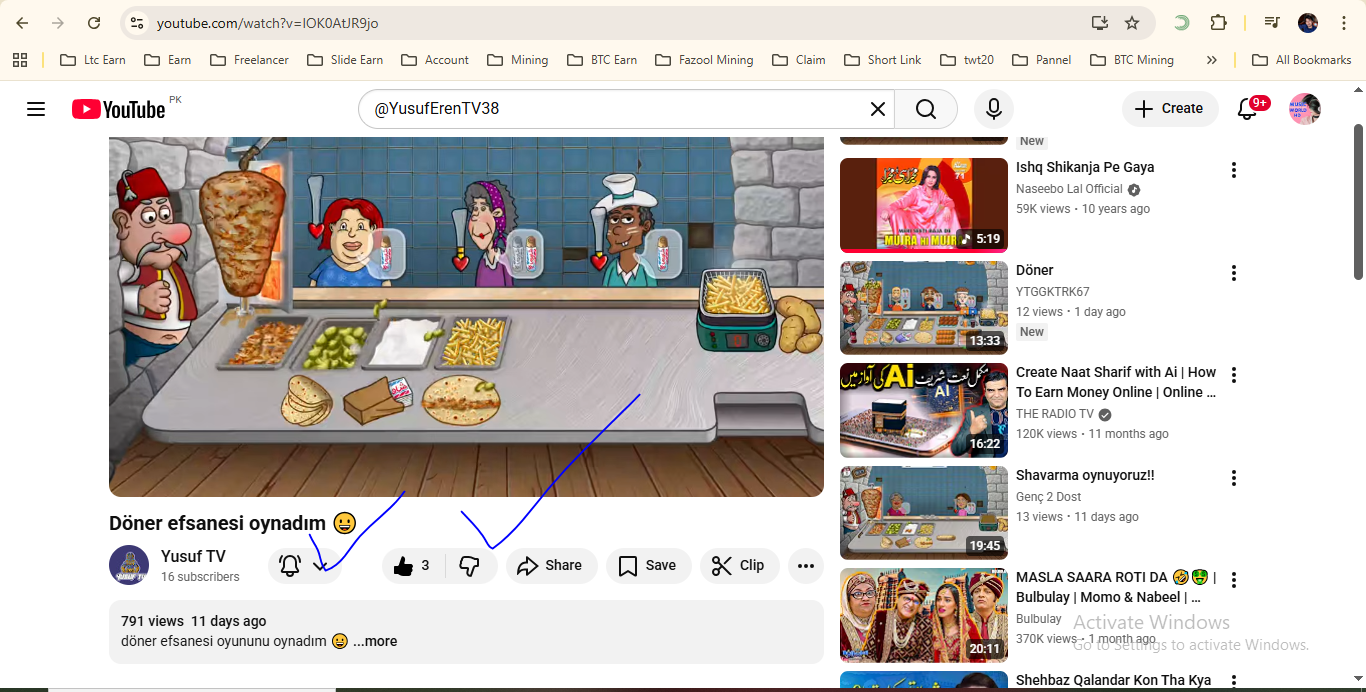The width and height of the screenshot is (1366, 692).
Task: Open the Döner video by YTGGKTRK67 thumbnail
Action: click(x=924, y=308)
